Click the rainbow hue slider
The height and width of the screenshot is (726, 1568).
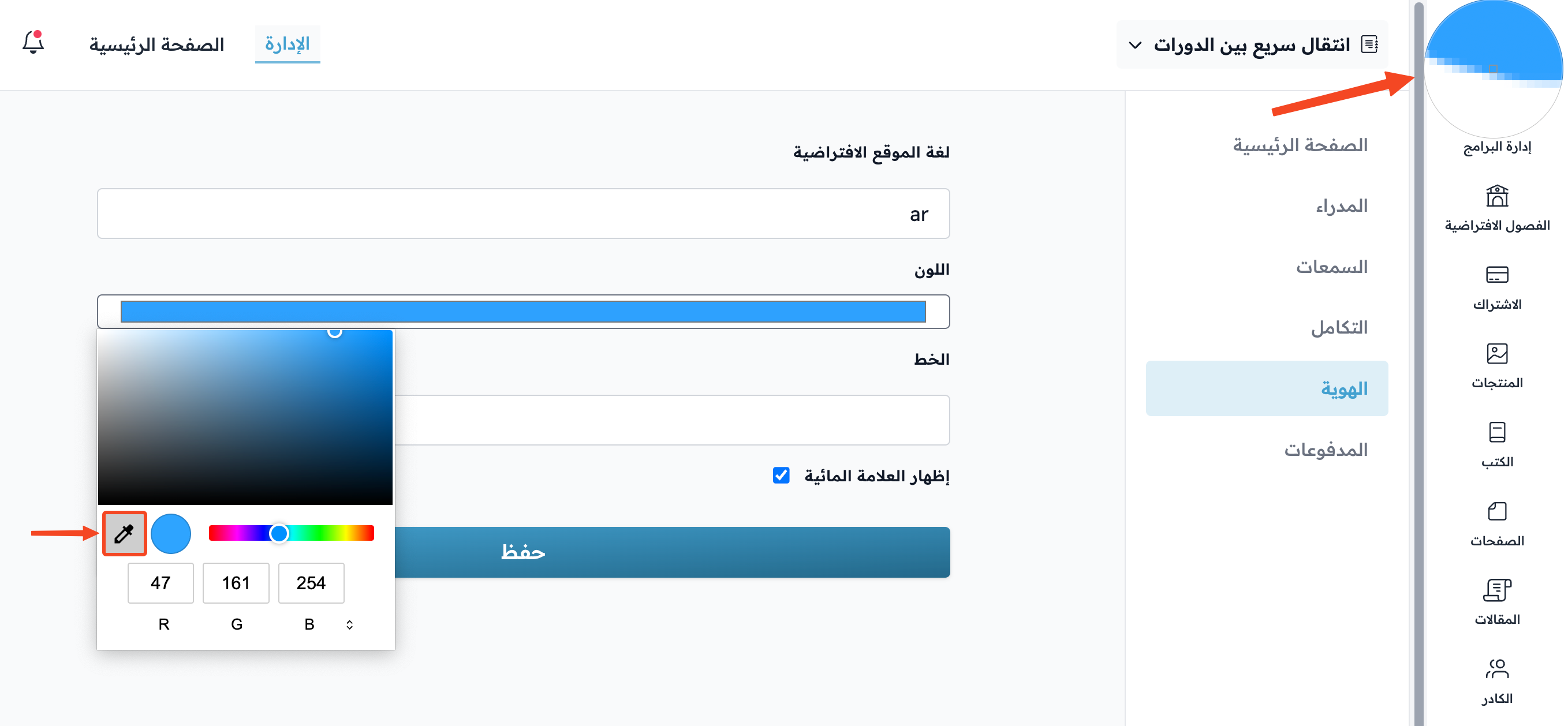[291, 533]
